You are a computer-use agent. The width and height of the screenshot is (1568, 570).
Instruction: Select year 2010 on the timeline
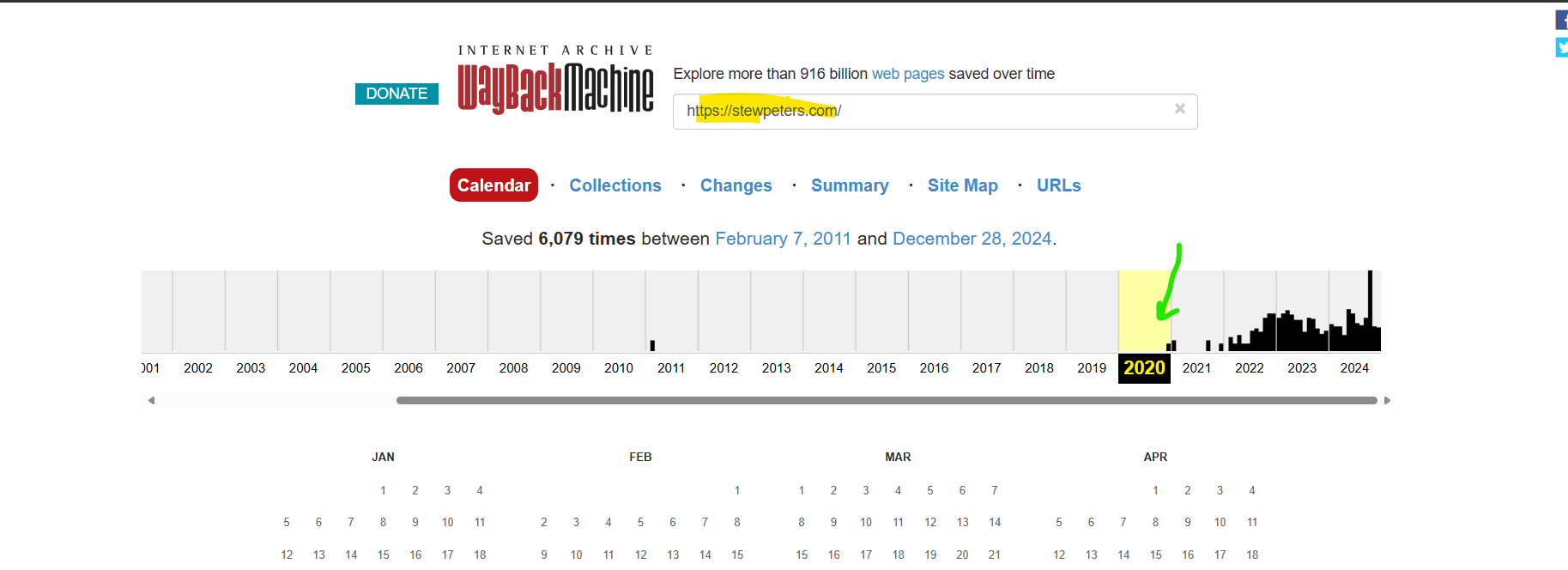point(619,367)
